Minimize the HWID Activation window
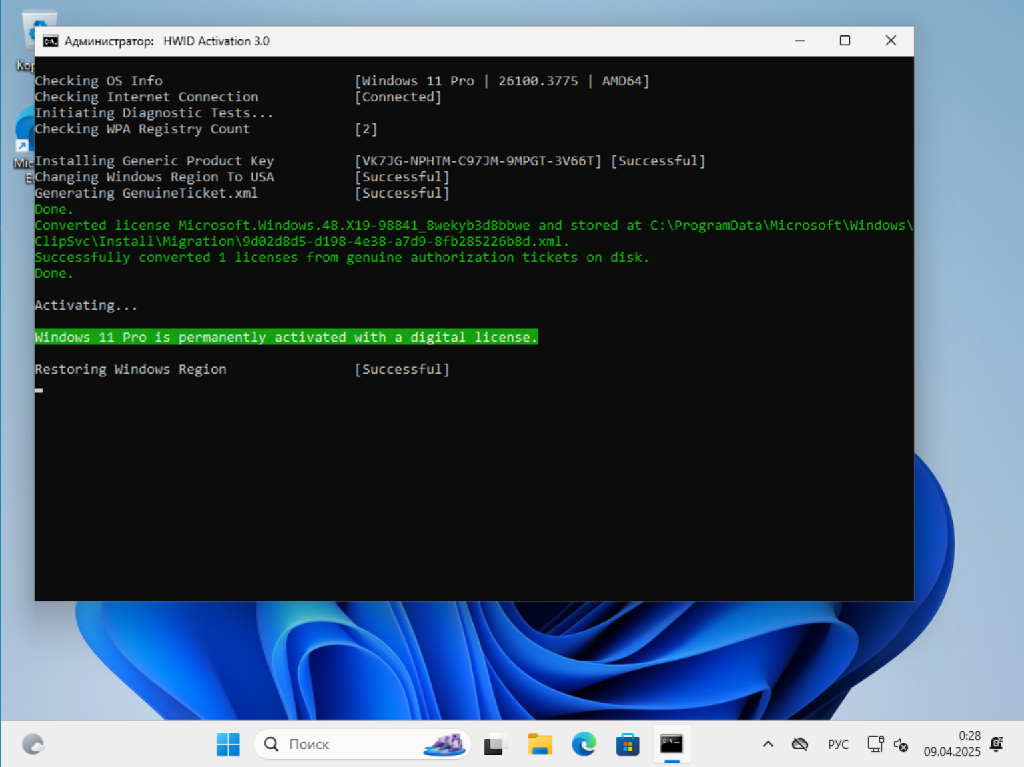Image resolution: width=1024 pixels, height=767 pixels. point(799,41)
